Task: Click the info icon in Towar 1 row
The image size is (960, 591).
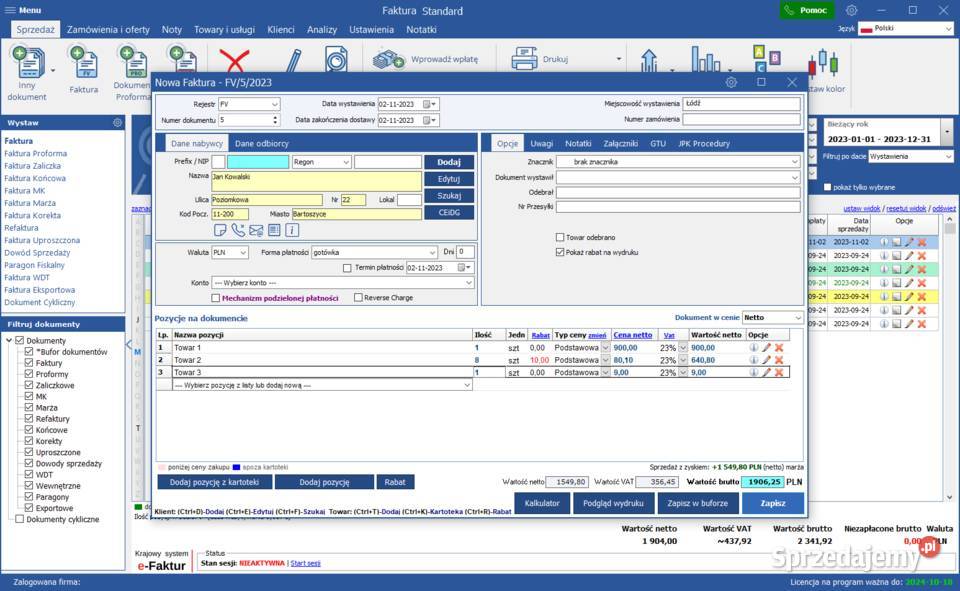Action: (754, 347)
